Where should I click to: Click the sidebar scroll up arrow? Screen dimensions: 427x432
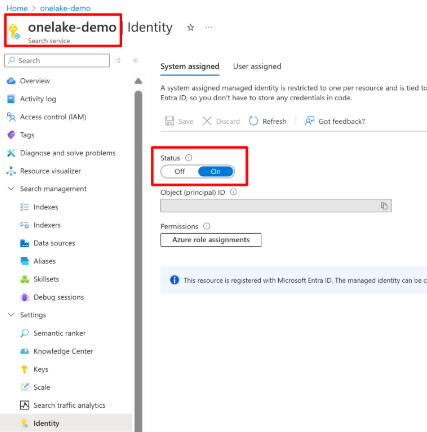click(138, 81)
